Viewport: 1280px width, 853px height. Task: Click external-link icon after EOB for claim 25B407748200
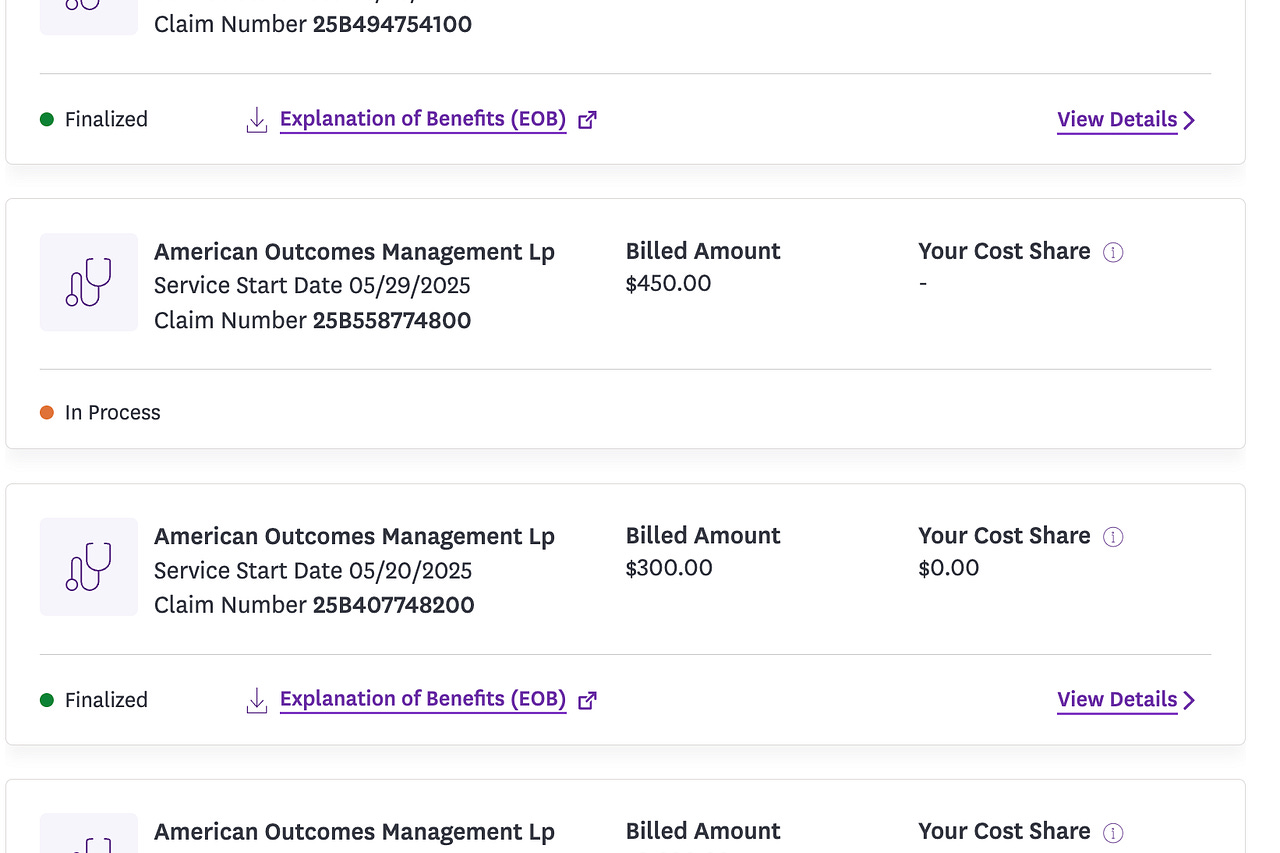point(588,700)
